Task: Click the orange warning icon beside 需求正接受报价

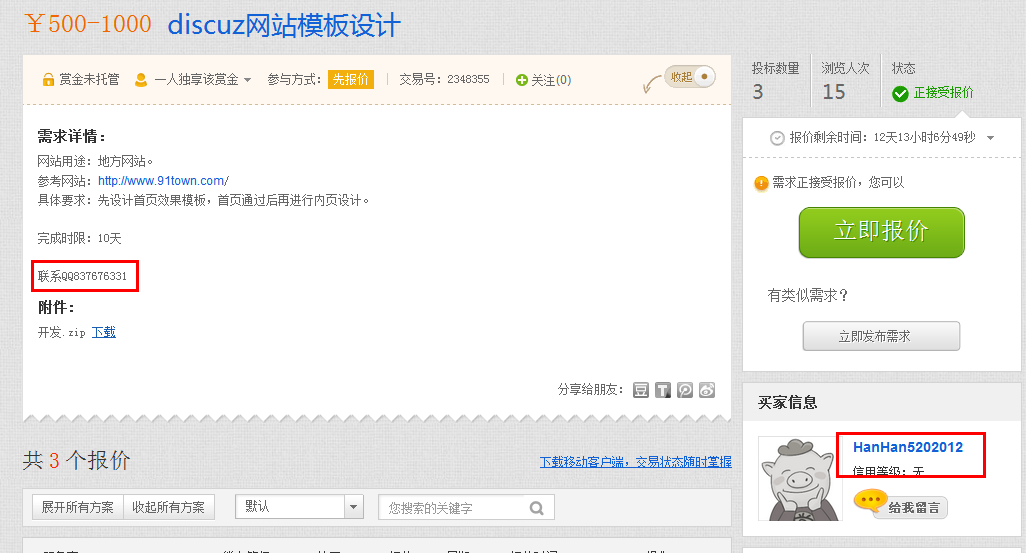Action: click(761, 183)
